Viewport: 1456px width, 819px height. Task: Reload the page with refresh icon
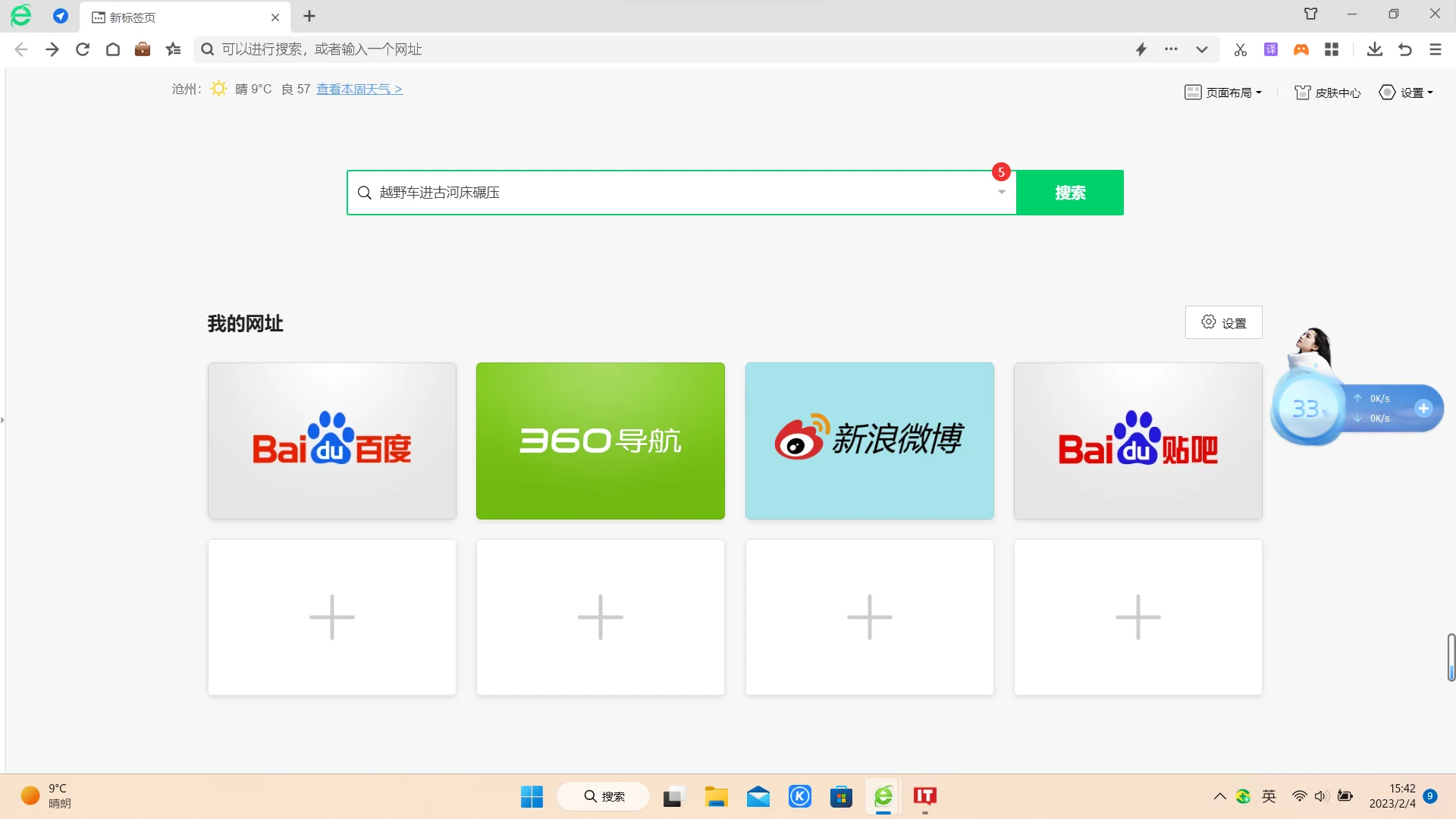click(x=83, y=49)
